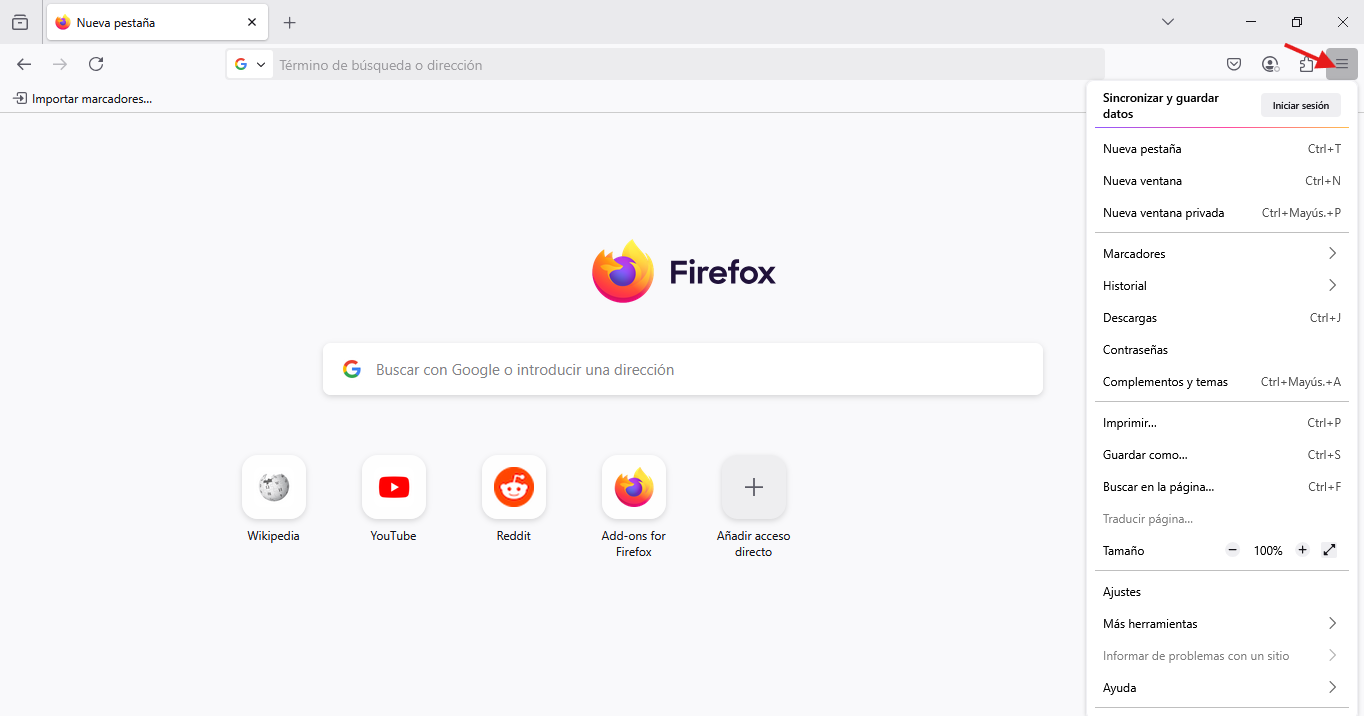Increase zoom with the plus button
1364x716 pixels.
[1302, 550]
